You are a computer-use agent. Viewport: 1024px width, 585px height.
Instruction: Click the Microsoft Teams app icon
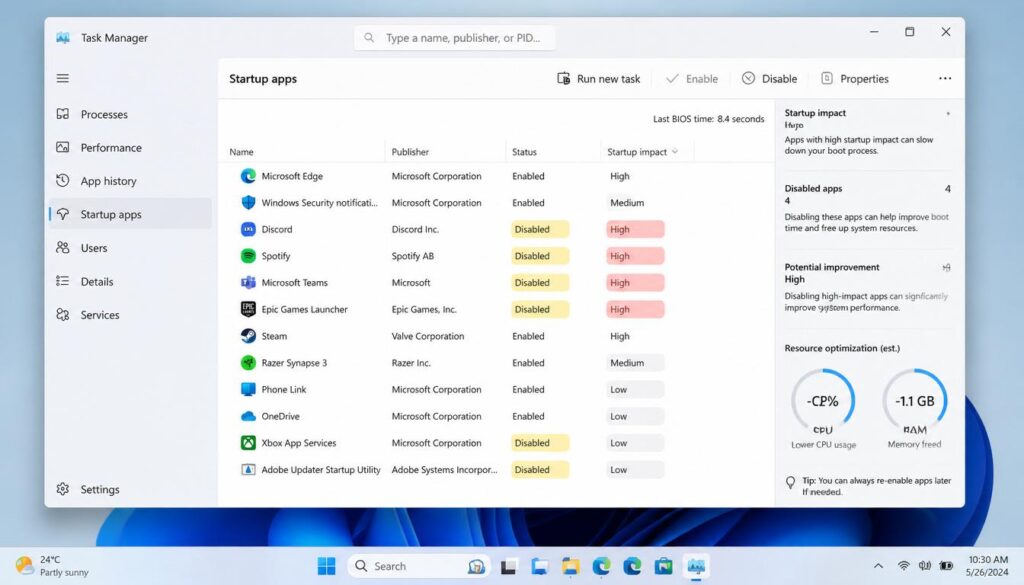point(248,283)
